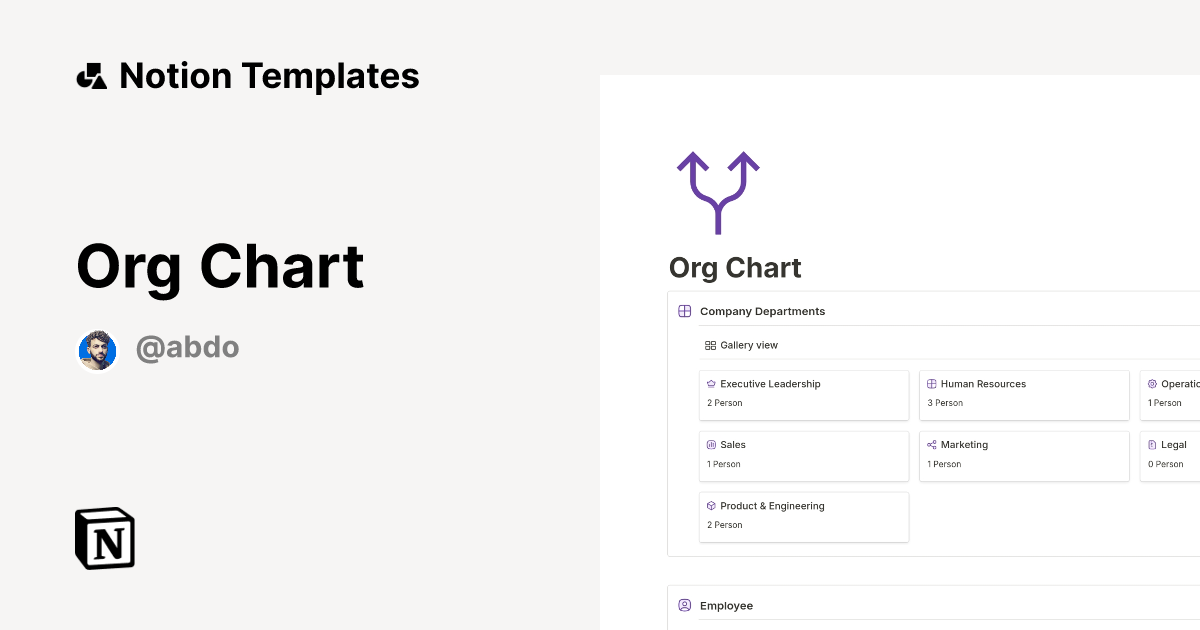Select the Company Departments database icon
The image size is (1200, 630).
point(684,311)
